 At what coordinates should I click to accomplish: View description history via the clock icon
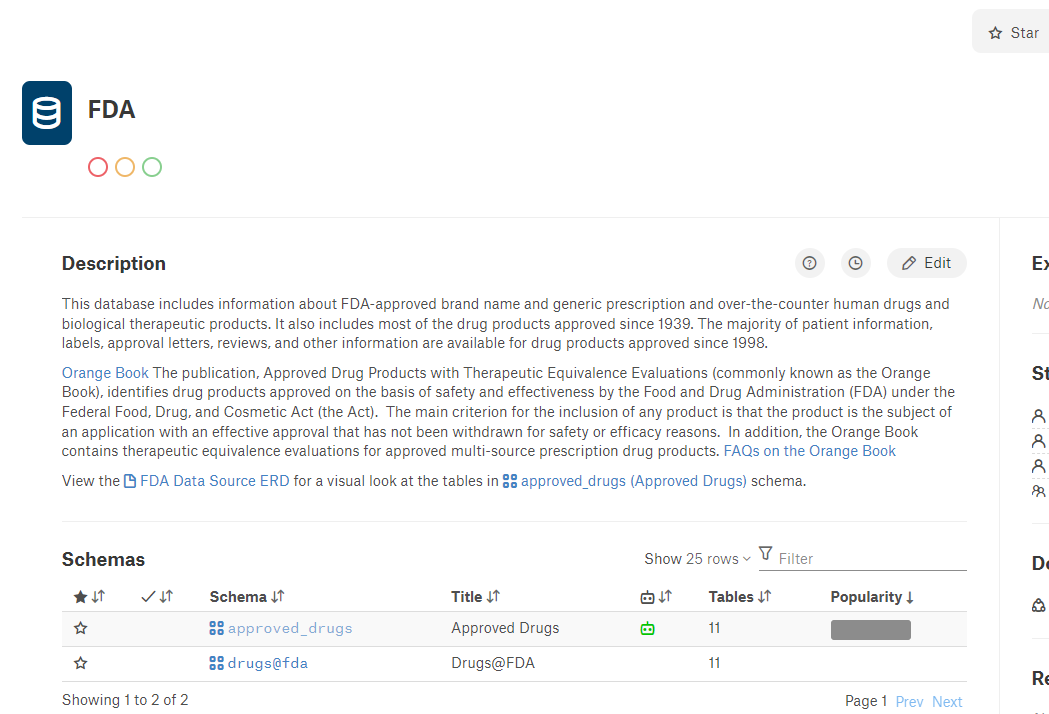855,263
